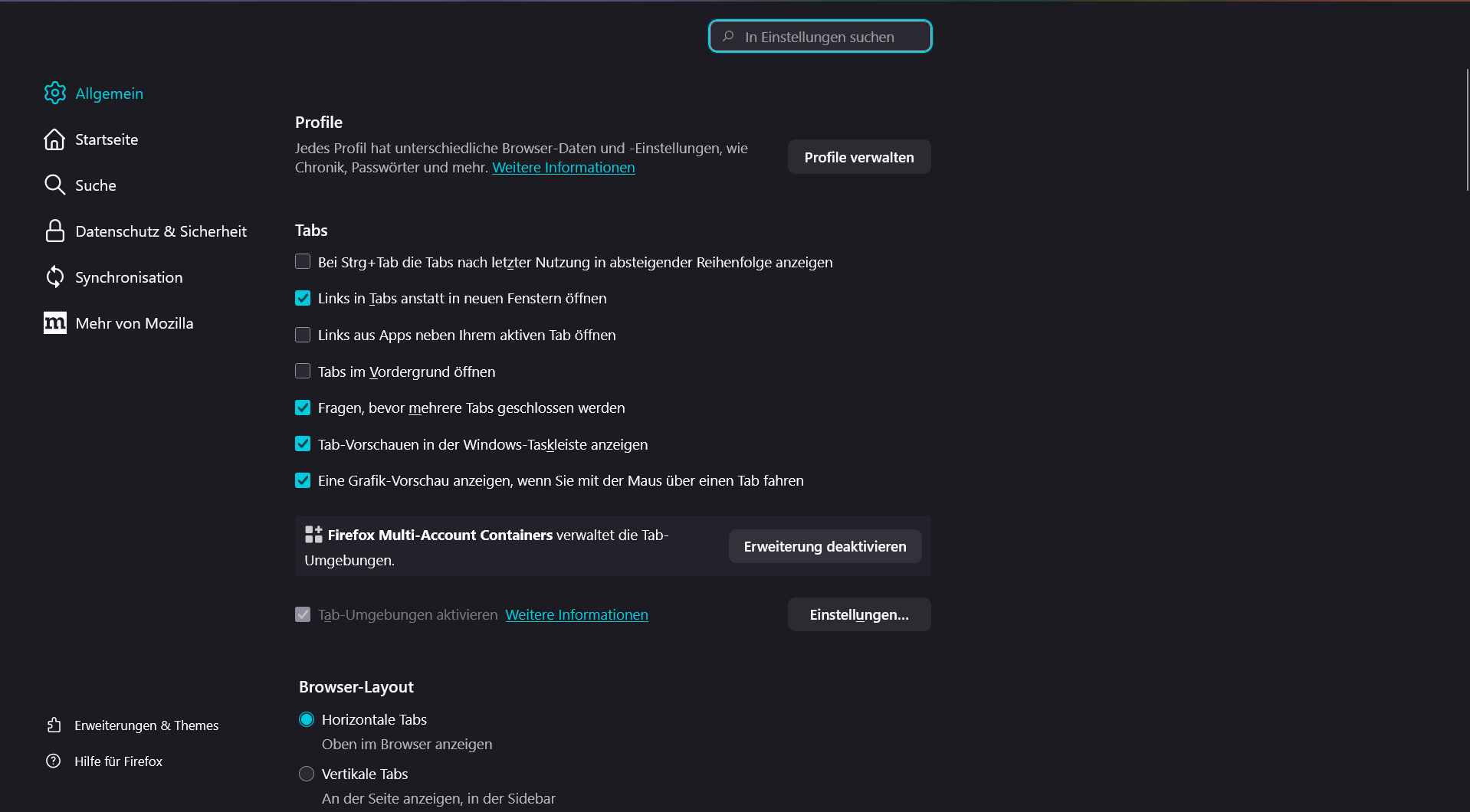
Task: Select Horizontale Tabs radio option
Action: click(307, 719)
